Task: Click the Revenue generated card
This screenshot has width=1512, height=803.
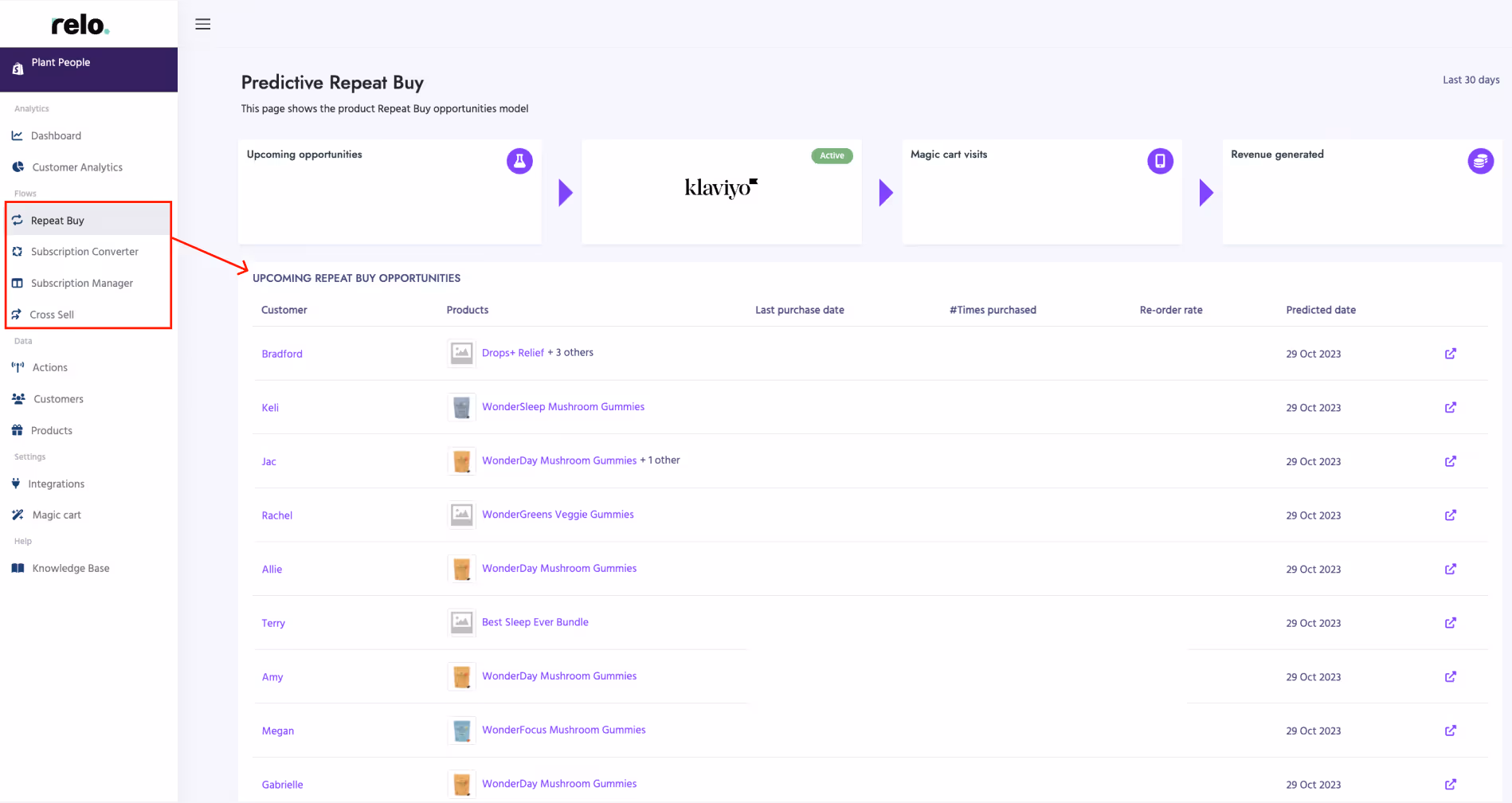Action: [x=1362, y=192]
